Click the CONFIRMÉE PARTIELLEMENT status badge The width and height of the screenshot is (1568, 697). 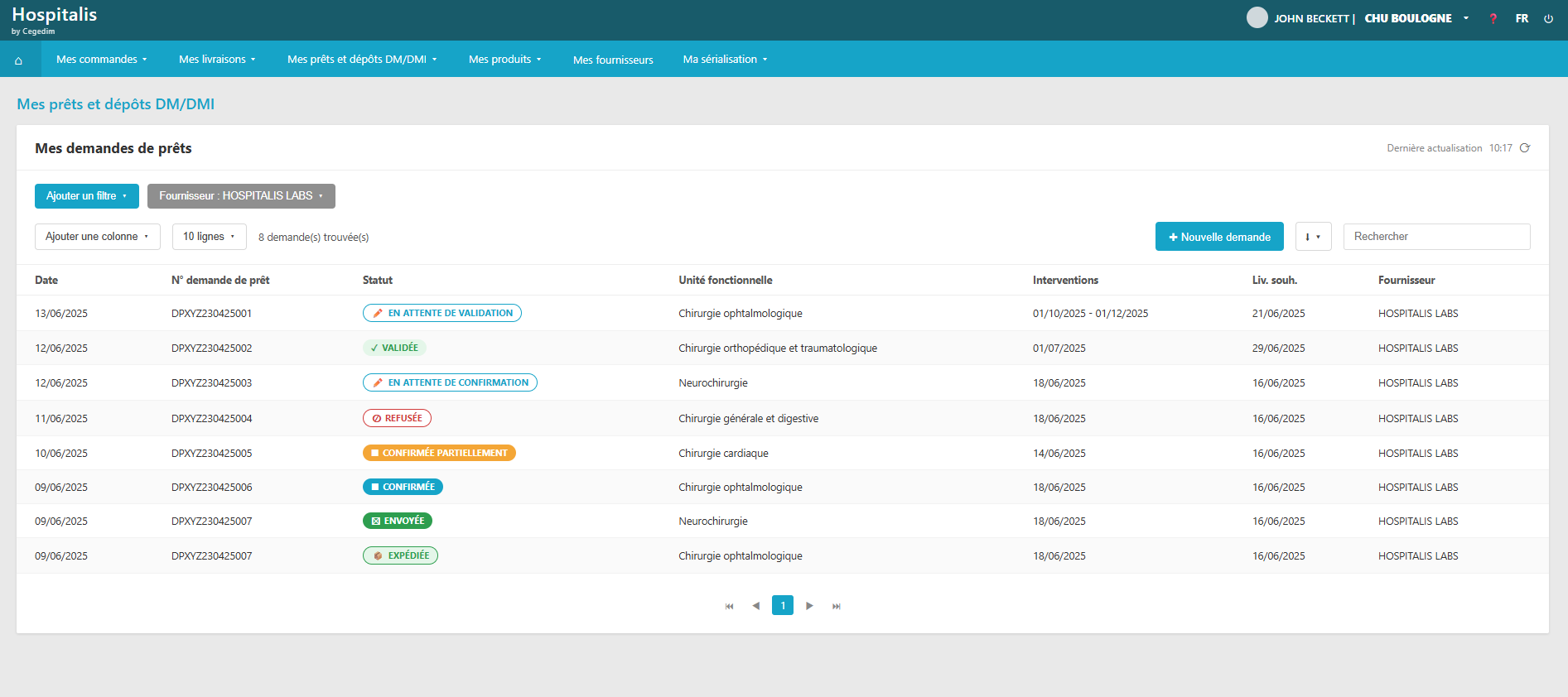click(x=439, y=453)
